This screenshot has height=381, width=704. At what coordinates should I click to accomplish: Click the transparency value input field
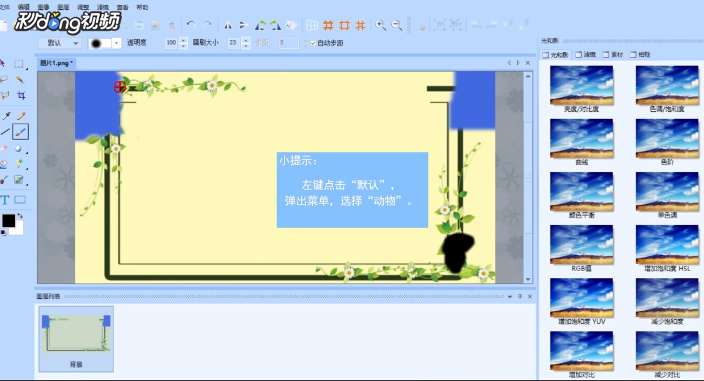pos(171,43)
